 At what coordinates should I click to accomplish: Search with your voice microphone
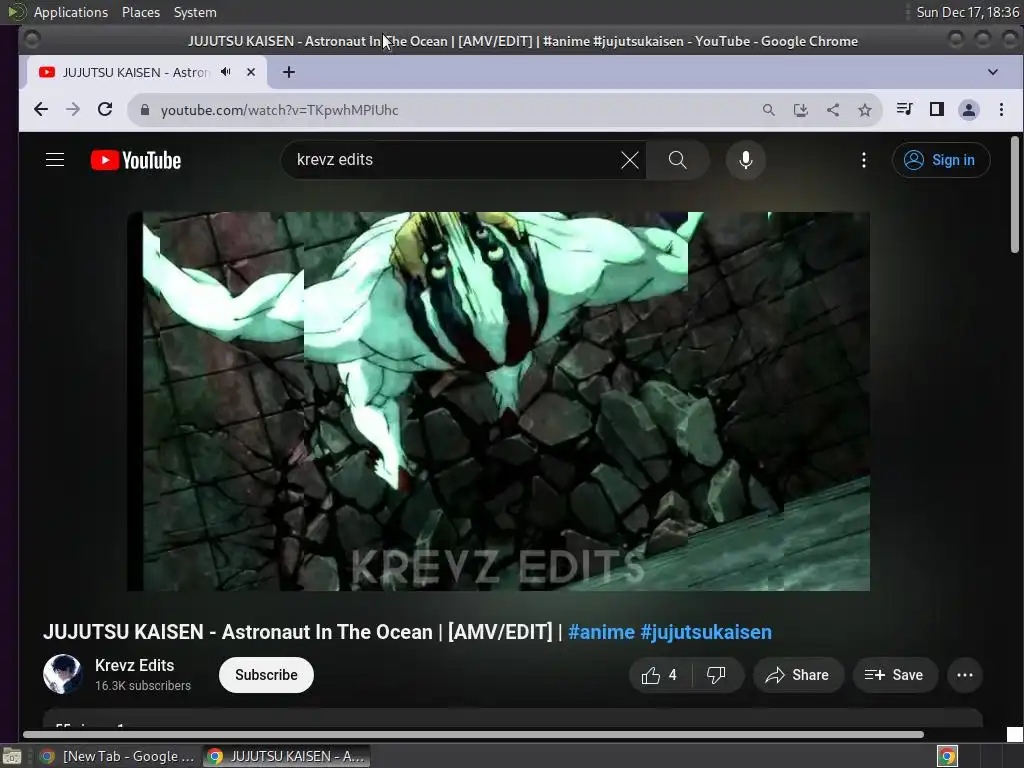(x=745, y=160)
